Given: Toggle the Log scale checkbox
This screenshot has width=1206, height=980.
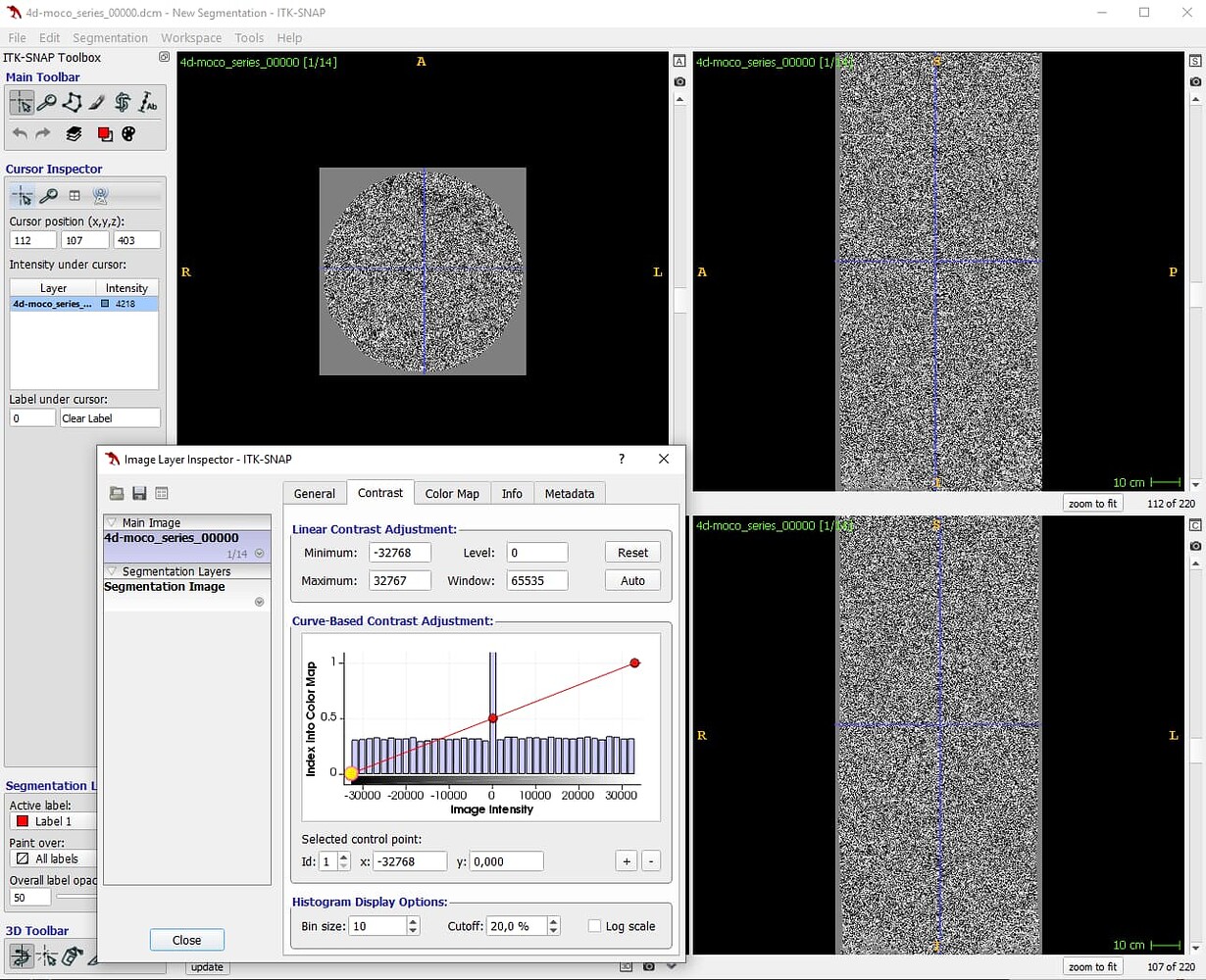Looking at the screenshot, I should (594, 925).
